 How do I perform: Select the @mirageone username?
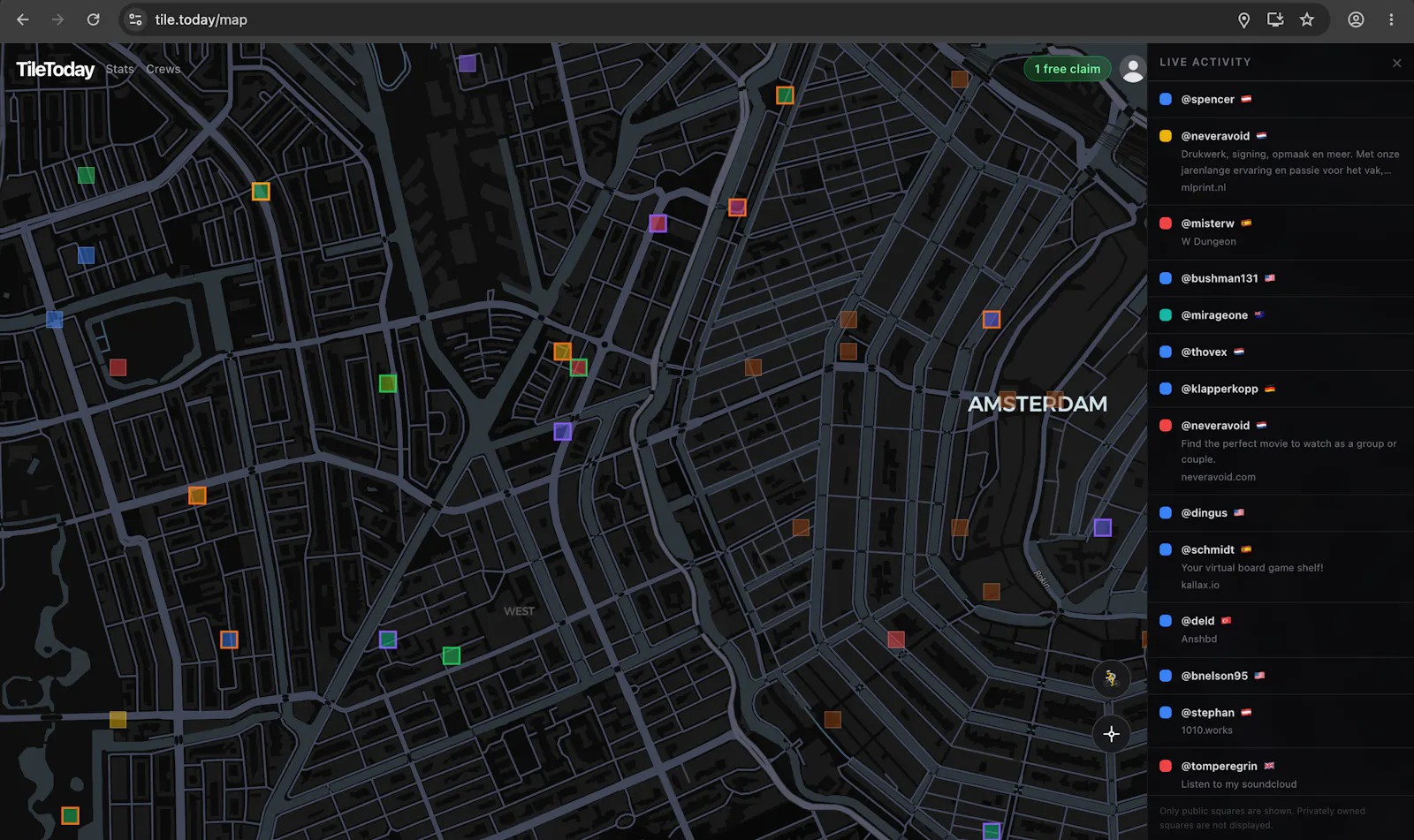[1215, 315]
